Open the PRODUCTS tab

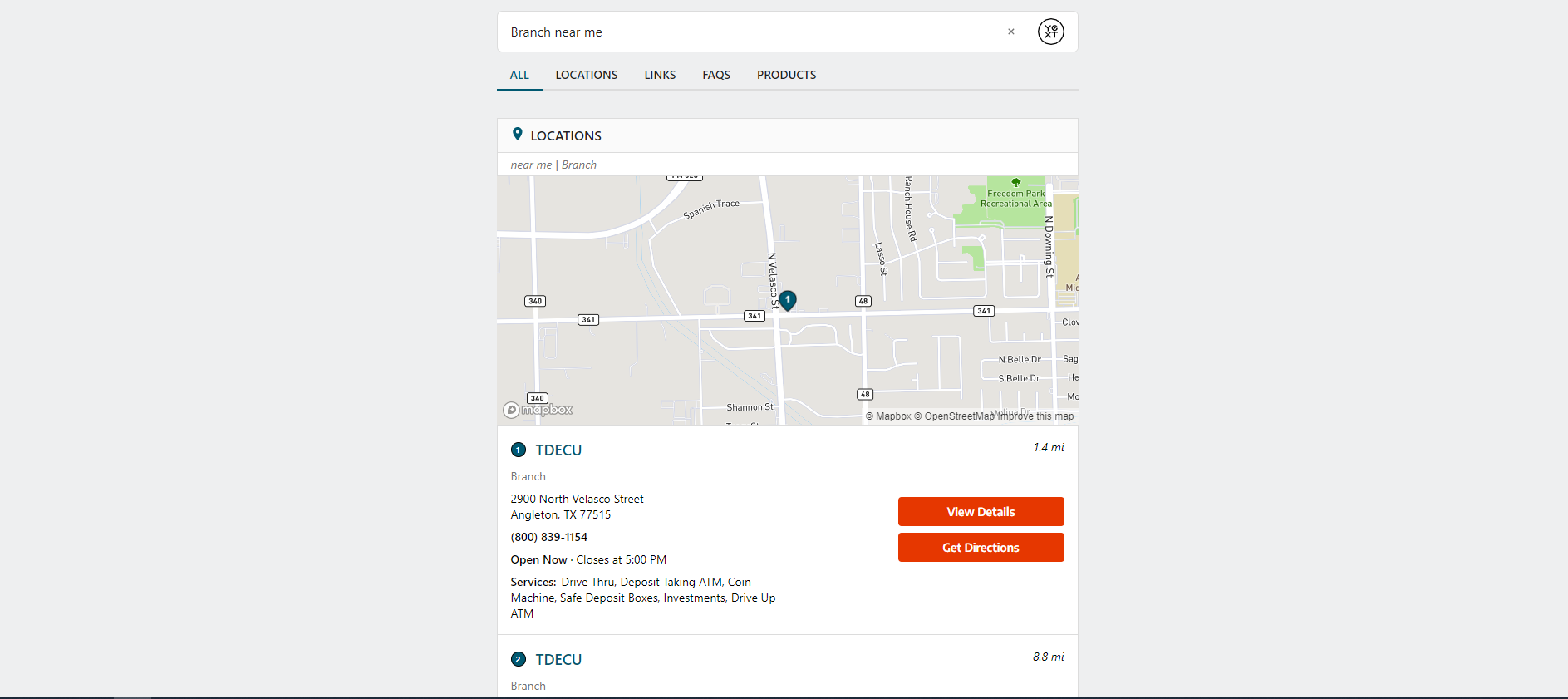786,75
